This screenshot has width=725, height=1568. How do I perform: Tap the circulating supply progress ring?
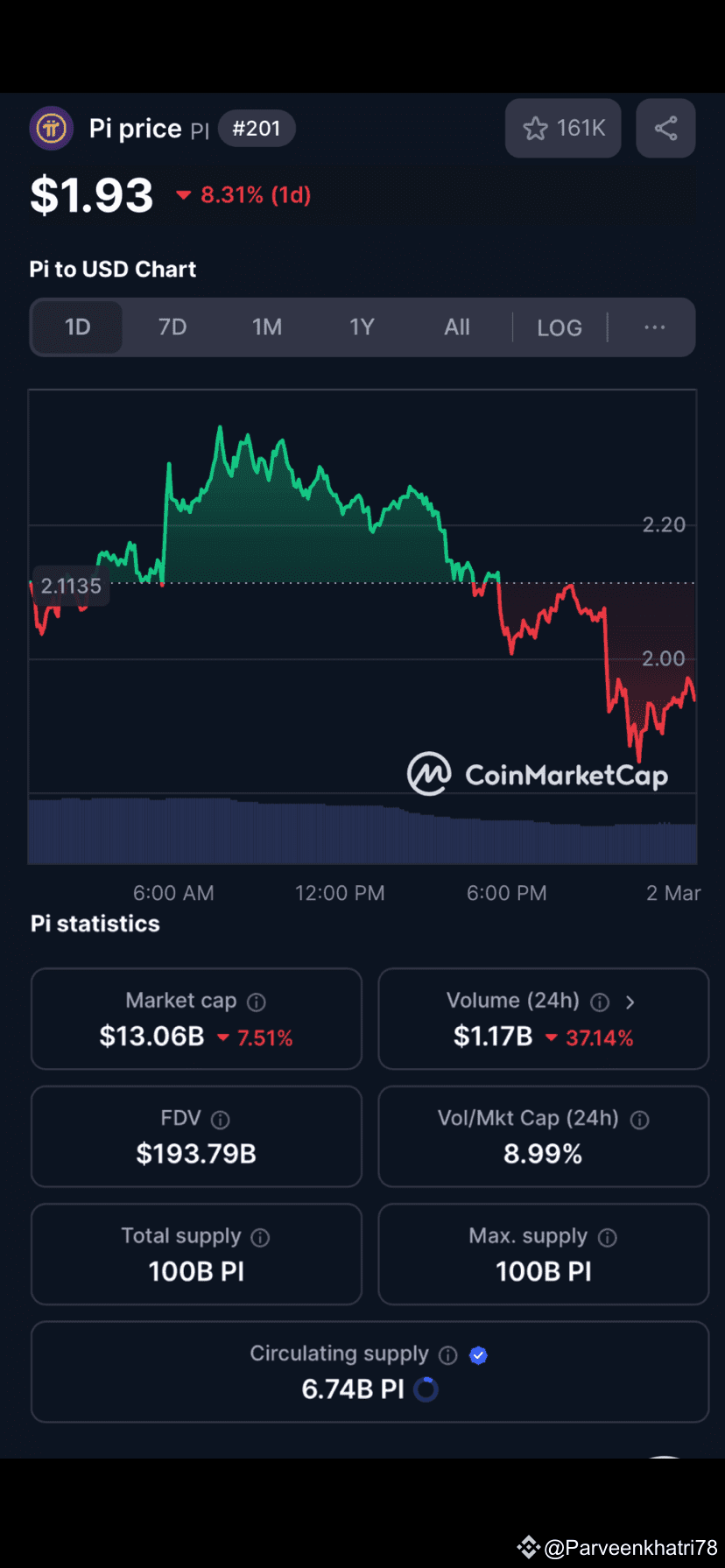tap(426, 1389)
